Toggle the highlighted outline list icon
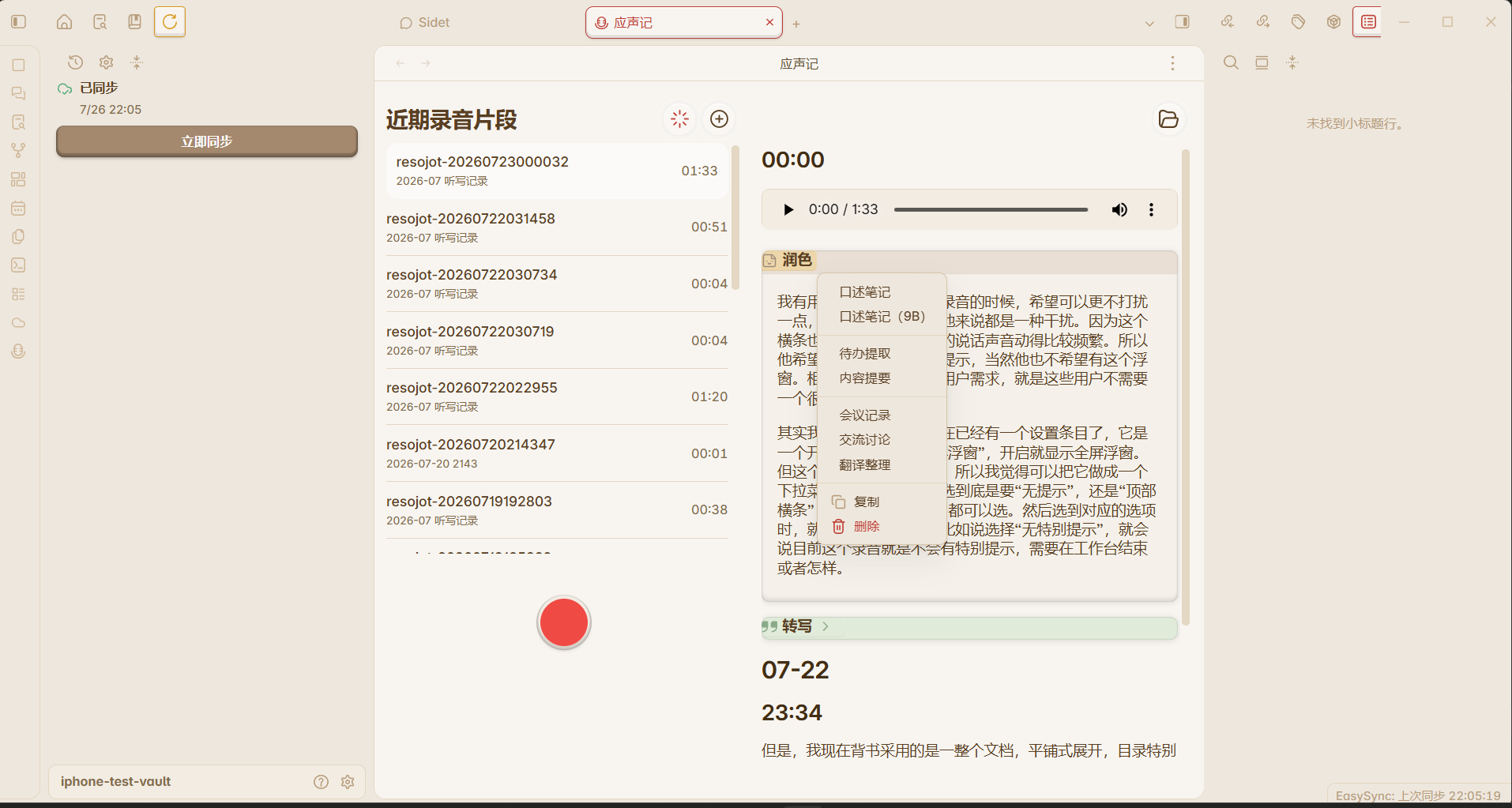This screenshot has height=808, width=1512. click(x=1368, y=22)
